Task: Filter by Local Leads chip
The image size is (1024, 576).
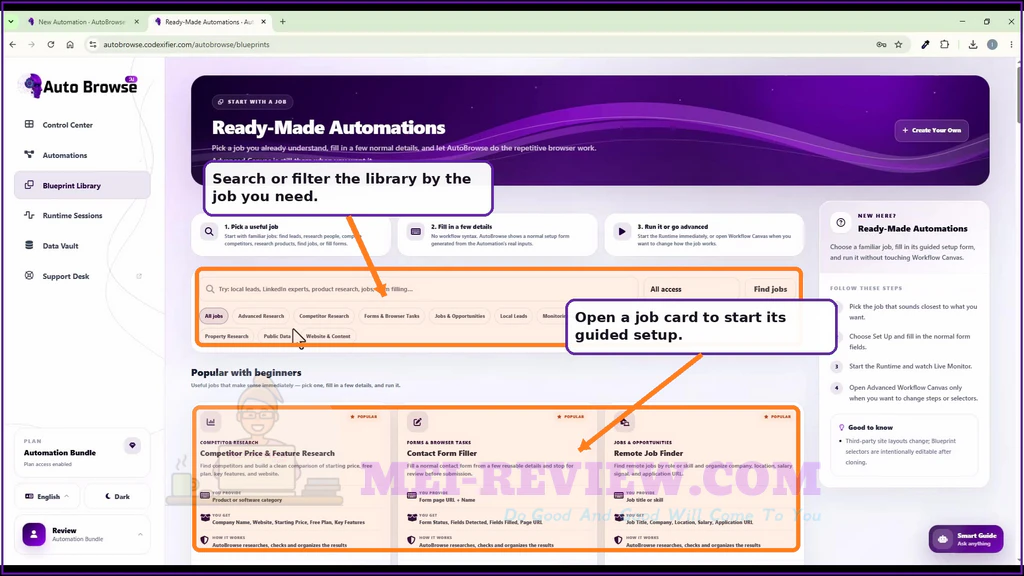Action: (513, 316)
